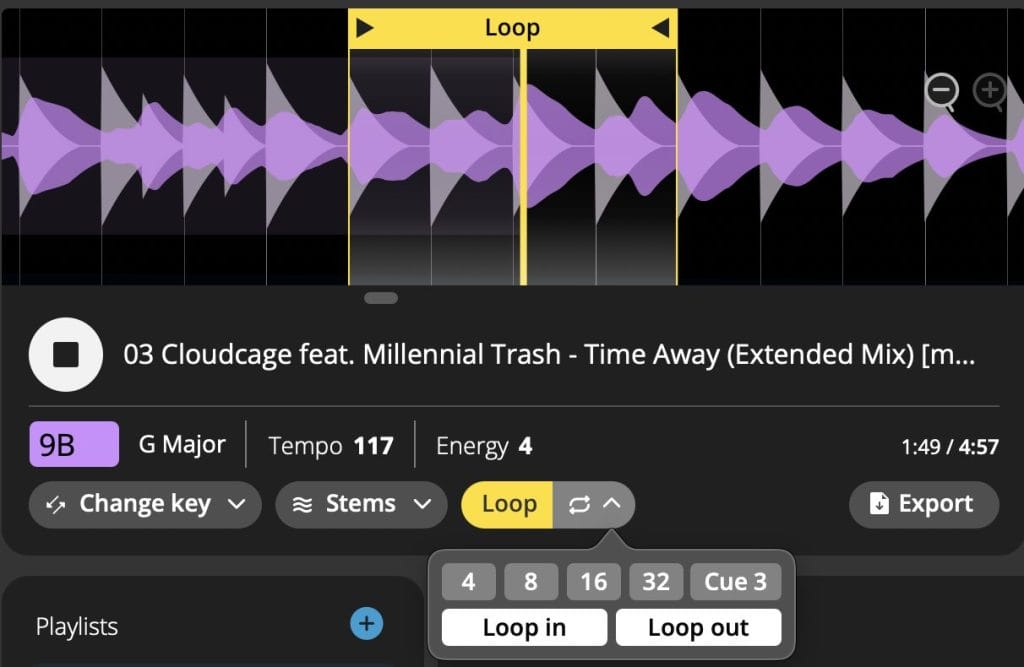Click the repeat arrows icon beside Loop
This screenshot has height=667, width=1024.
point(579,504)
